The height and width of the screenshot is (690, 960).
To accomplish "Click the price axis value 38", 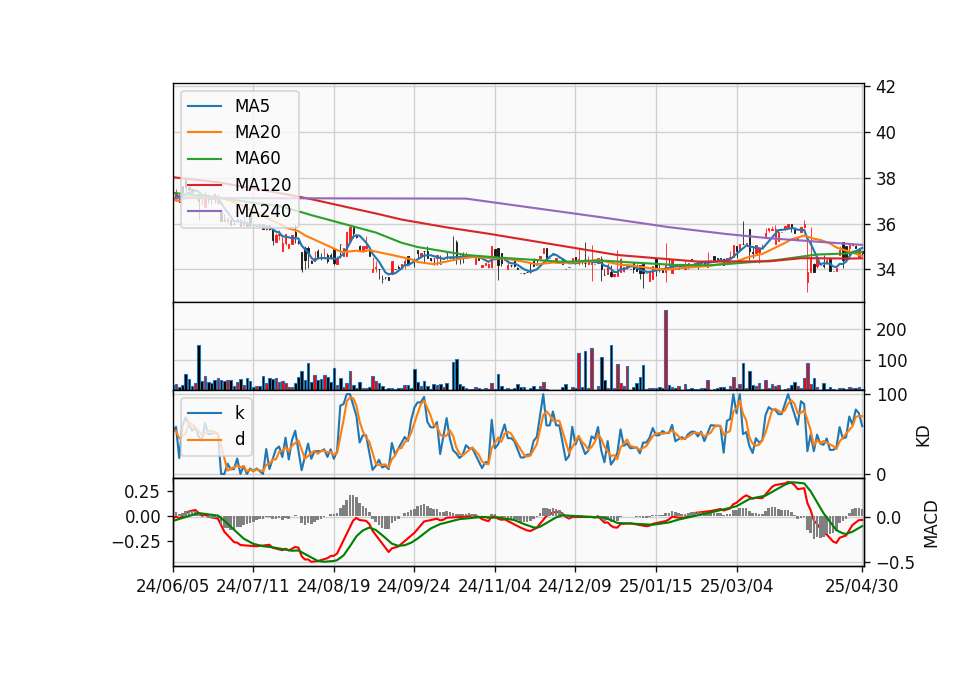I will [x=886, y=179].
